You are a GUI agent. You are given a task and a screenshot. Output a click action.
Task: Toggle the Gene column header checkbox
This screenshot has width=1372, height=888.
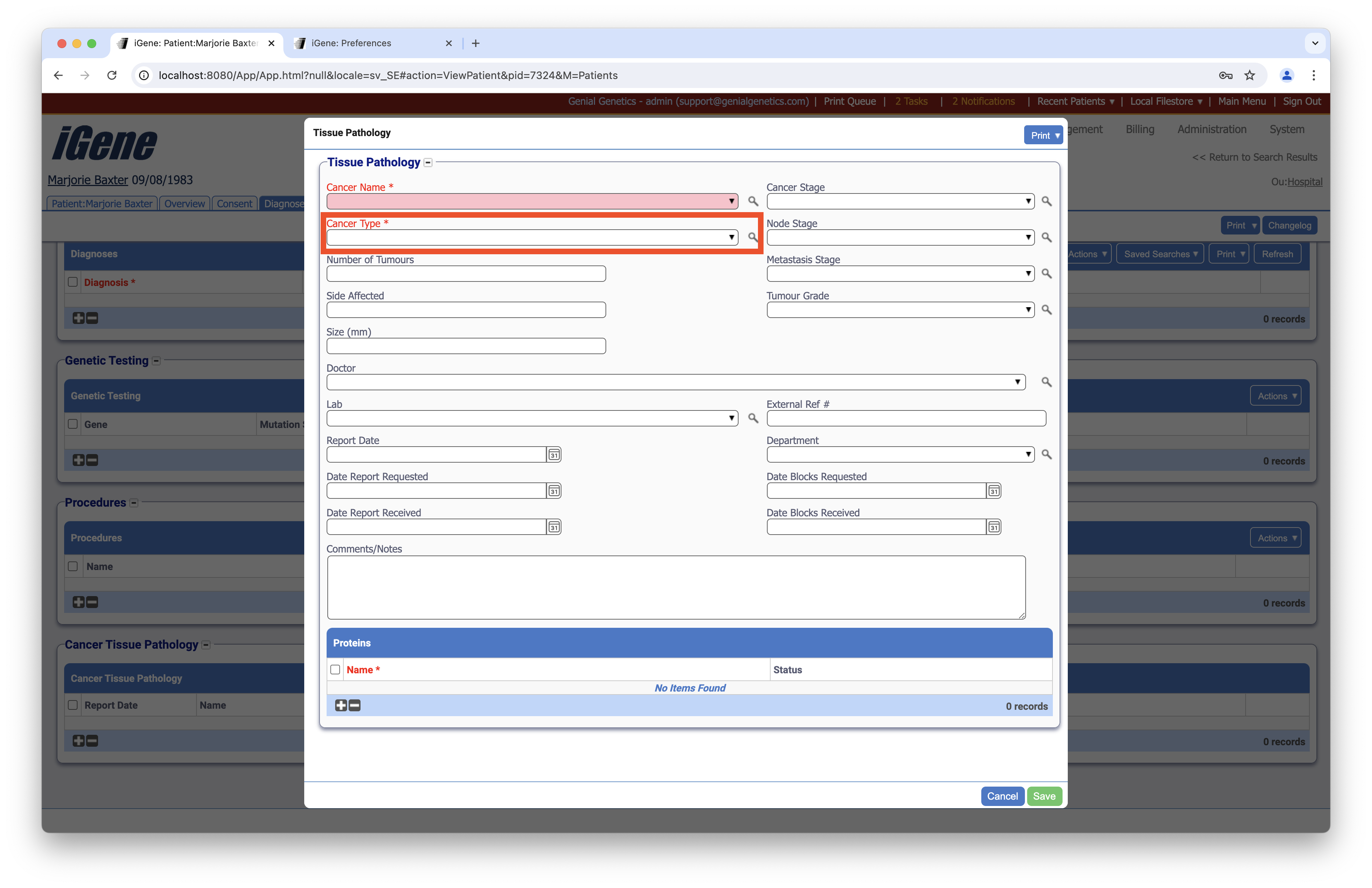[x=73, y=424]
